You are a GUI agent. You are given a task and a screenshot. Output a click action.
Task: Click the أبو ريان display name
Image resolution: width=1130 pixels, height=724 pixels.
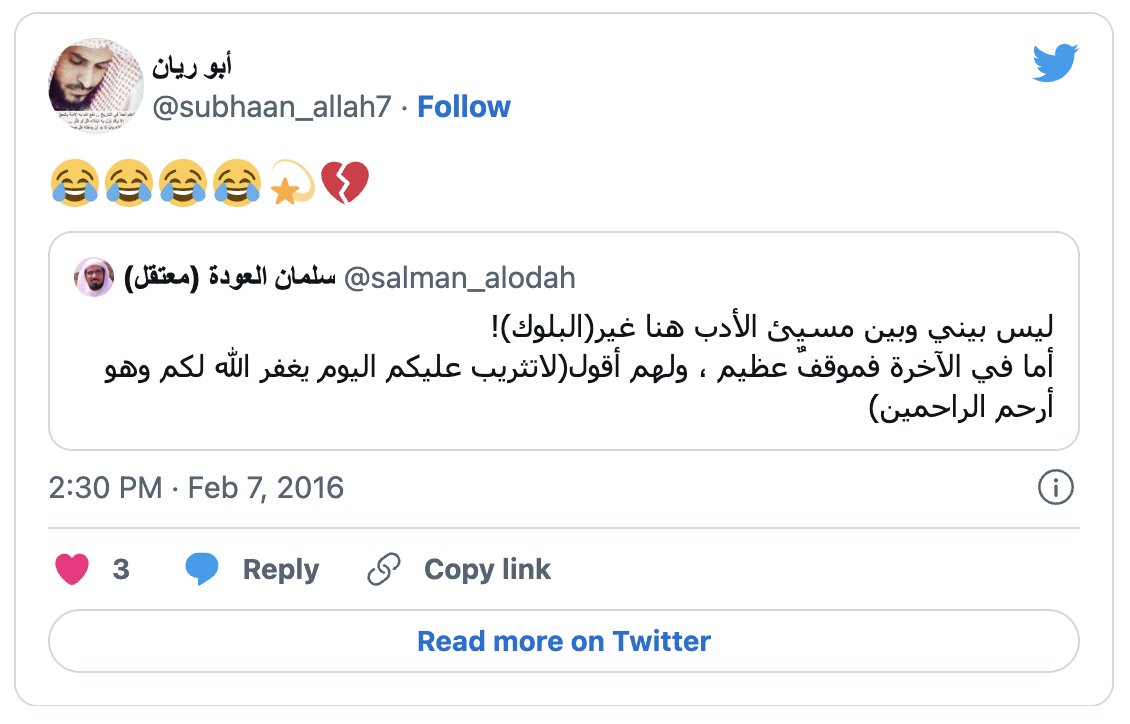coord(192,67)
